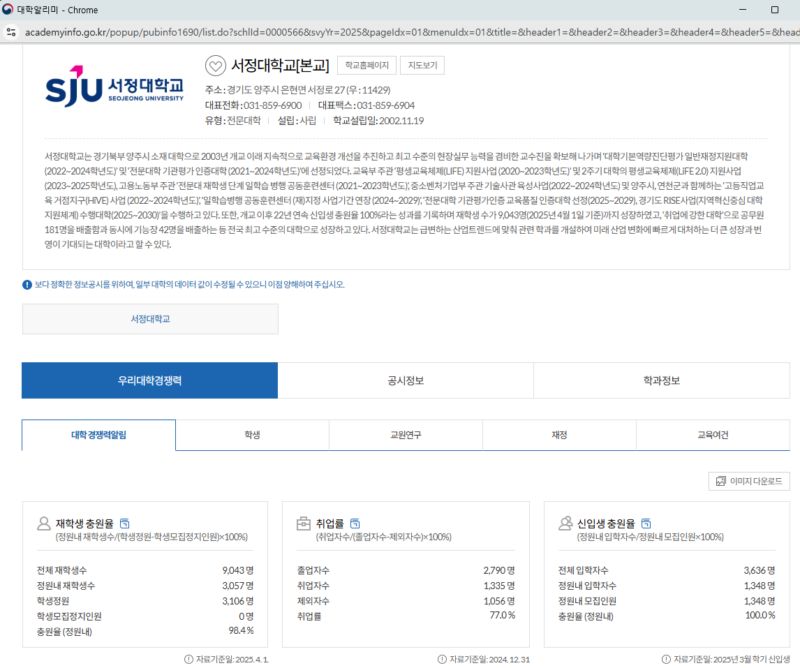
Task: Select 재정 sub-tab
Action: tap(560, 435)
